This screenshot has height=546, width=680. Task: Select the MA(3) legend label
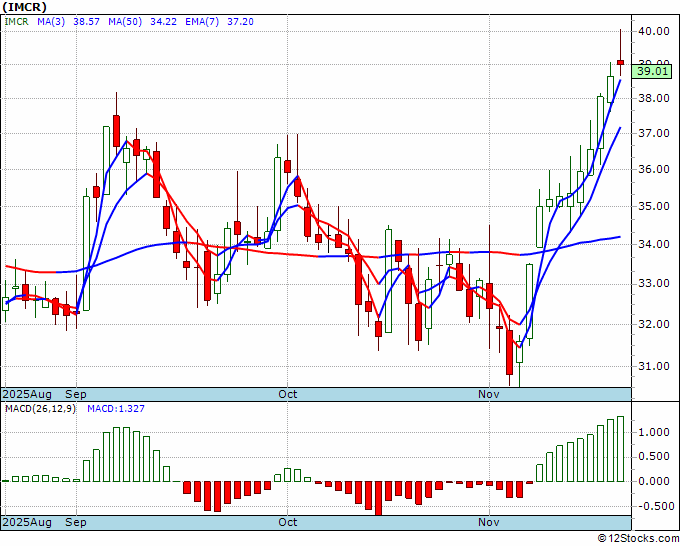click(51, 22)
